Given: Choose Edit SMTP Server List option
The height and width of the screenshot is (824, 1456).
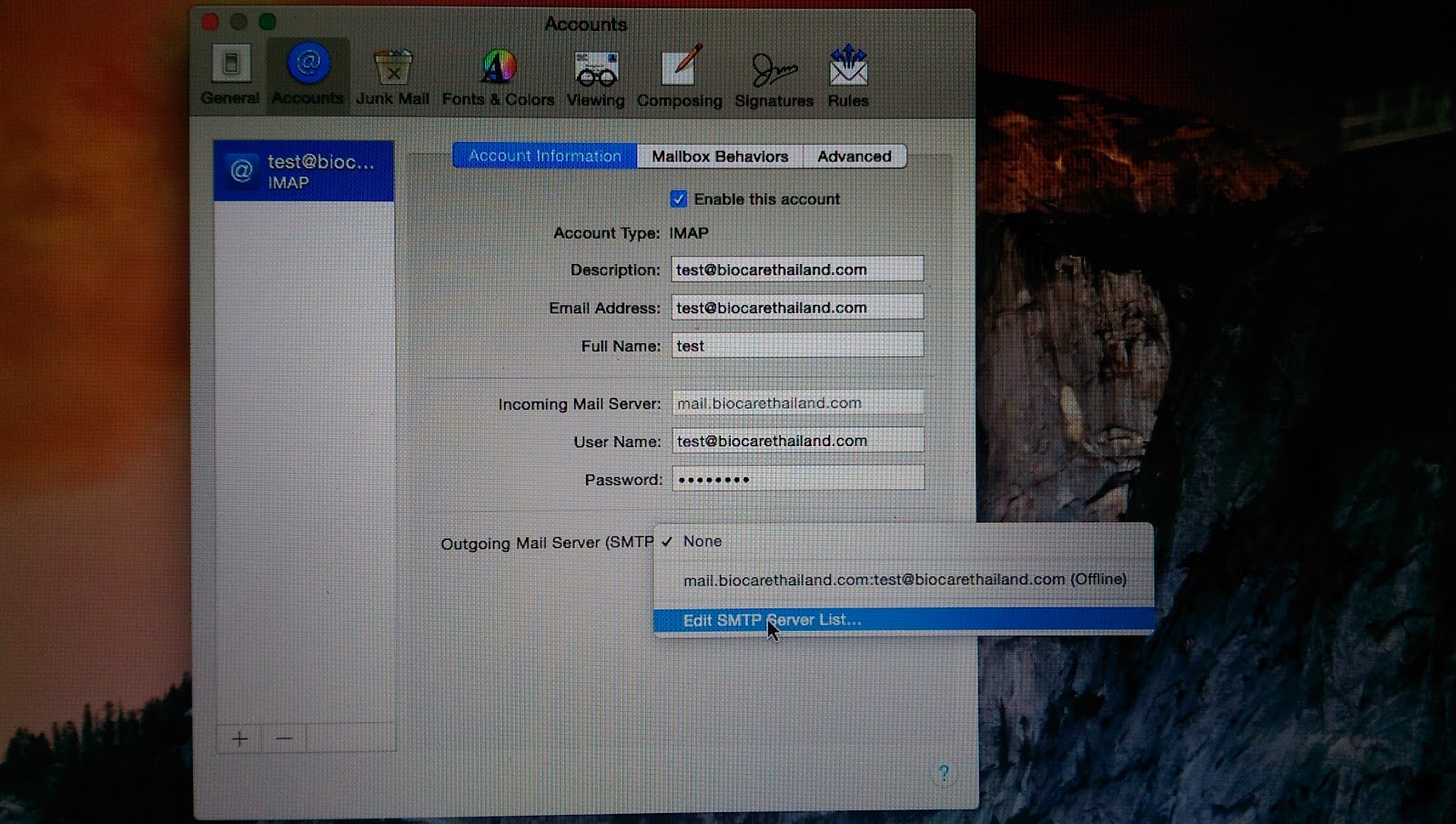Looking at the screenshot, I should 772,620.
